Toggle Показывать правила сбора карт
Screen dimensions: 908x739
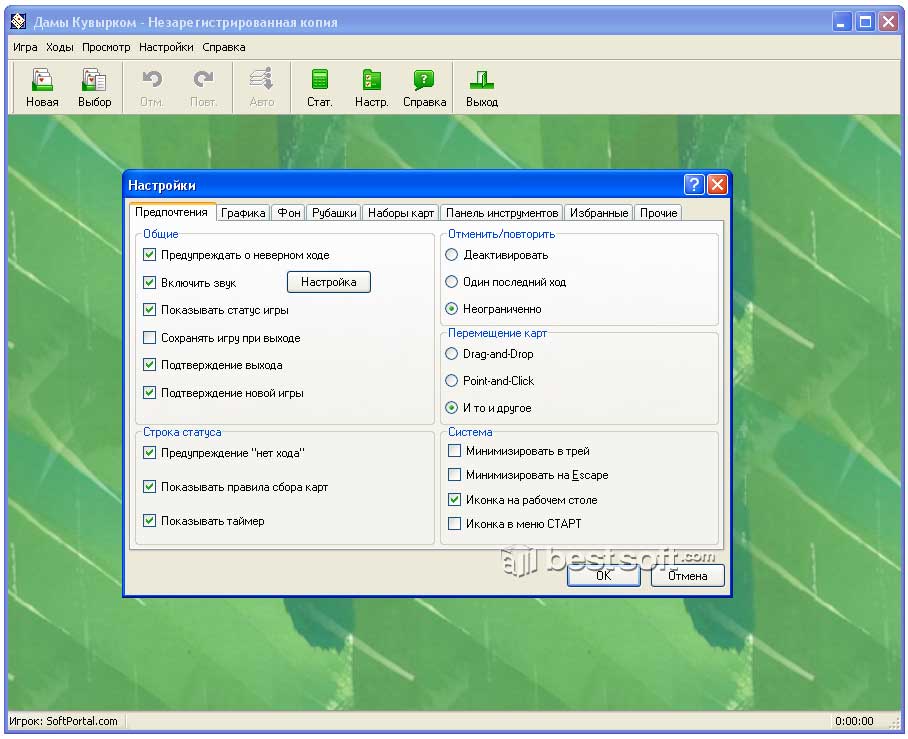pos(149,486)
